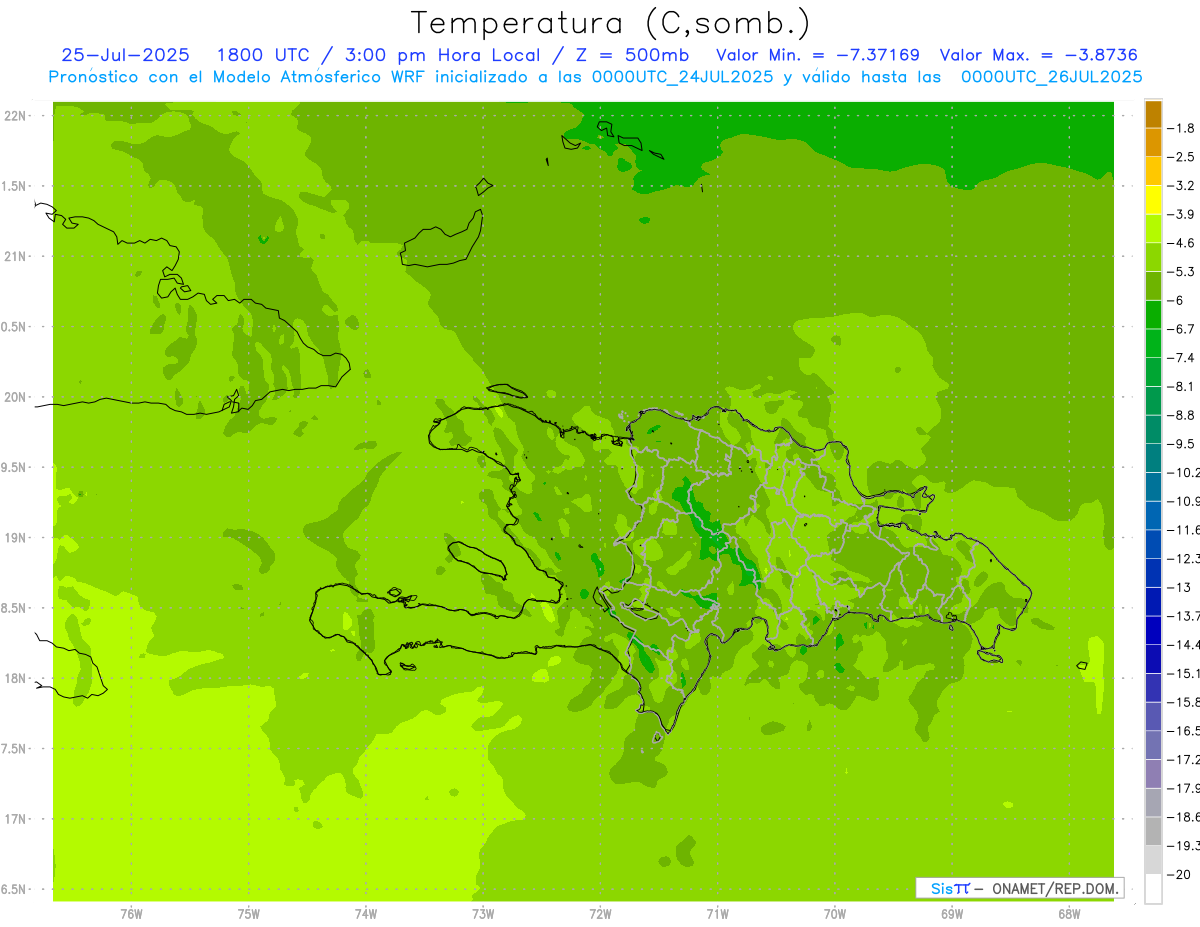
Task: Click the 71W longitude label
Action: pyautogui.click(x=717, y=914)
